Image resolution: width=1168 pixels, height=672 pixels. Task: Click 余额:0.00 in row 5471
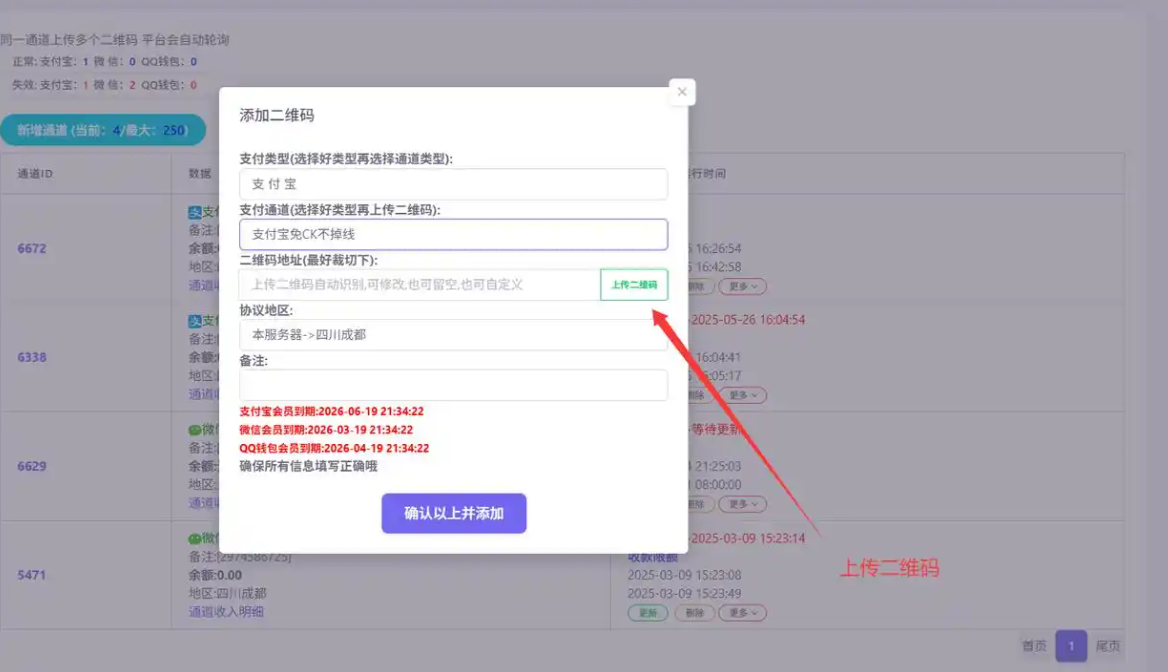pyautogui.click(x=215, y=575)
